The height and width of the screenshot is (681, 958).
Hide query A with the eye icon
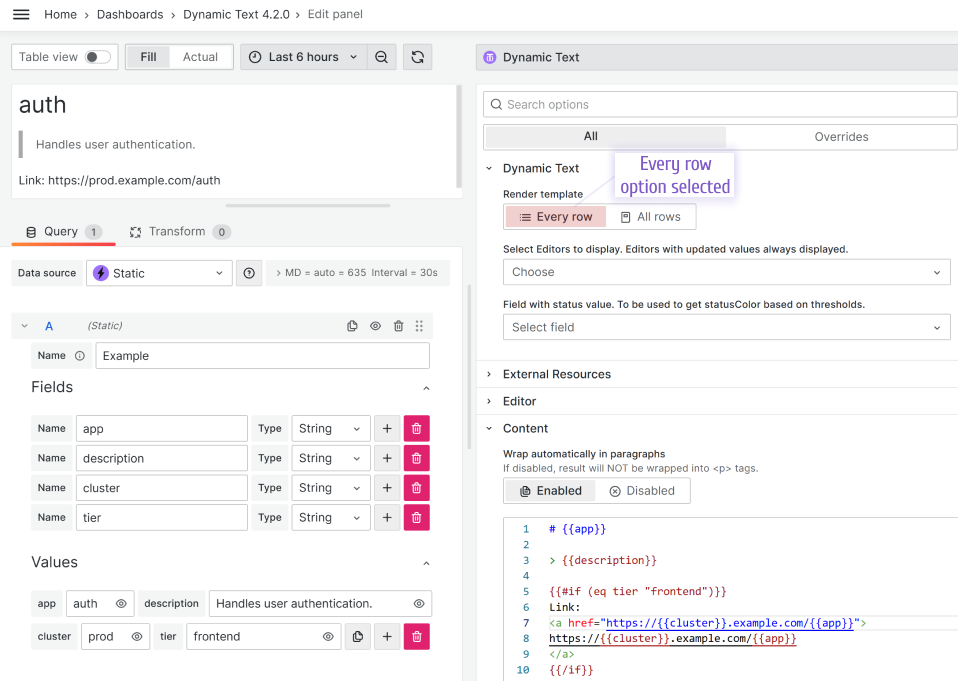pyautogui.click(x=375, y=325)
